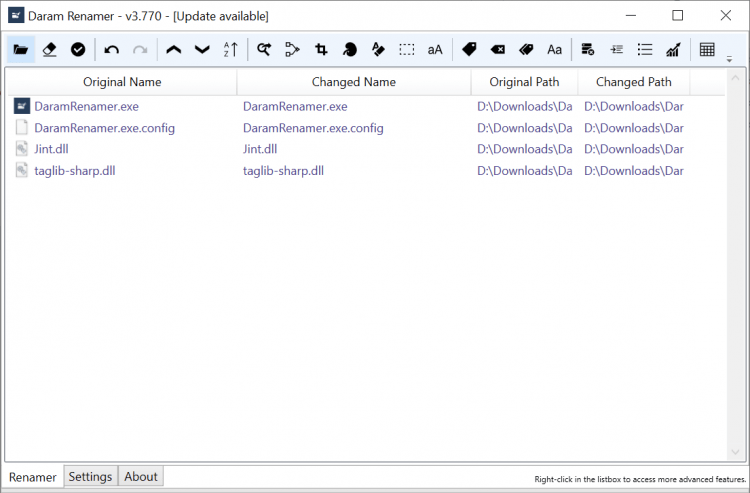
Task: Open the About tab
Action: 141,476
